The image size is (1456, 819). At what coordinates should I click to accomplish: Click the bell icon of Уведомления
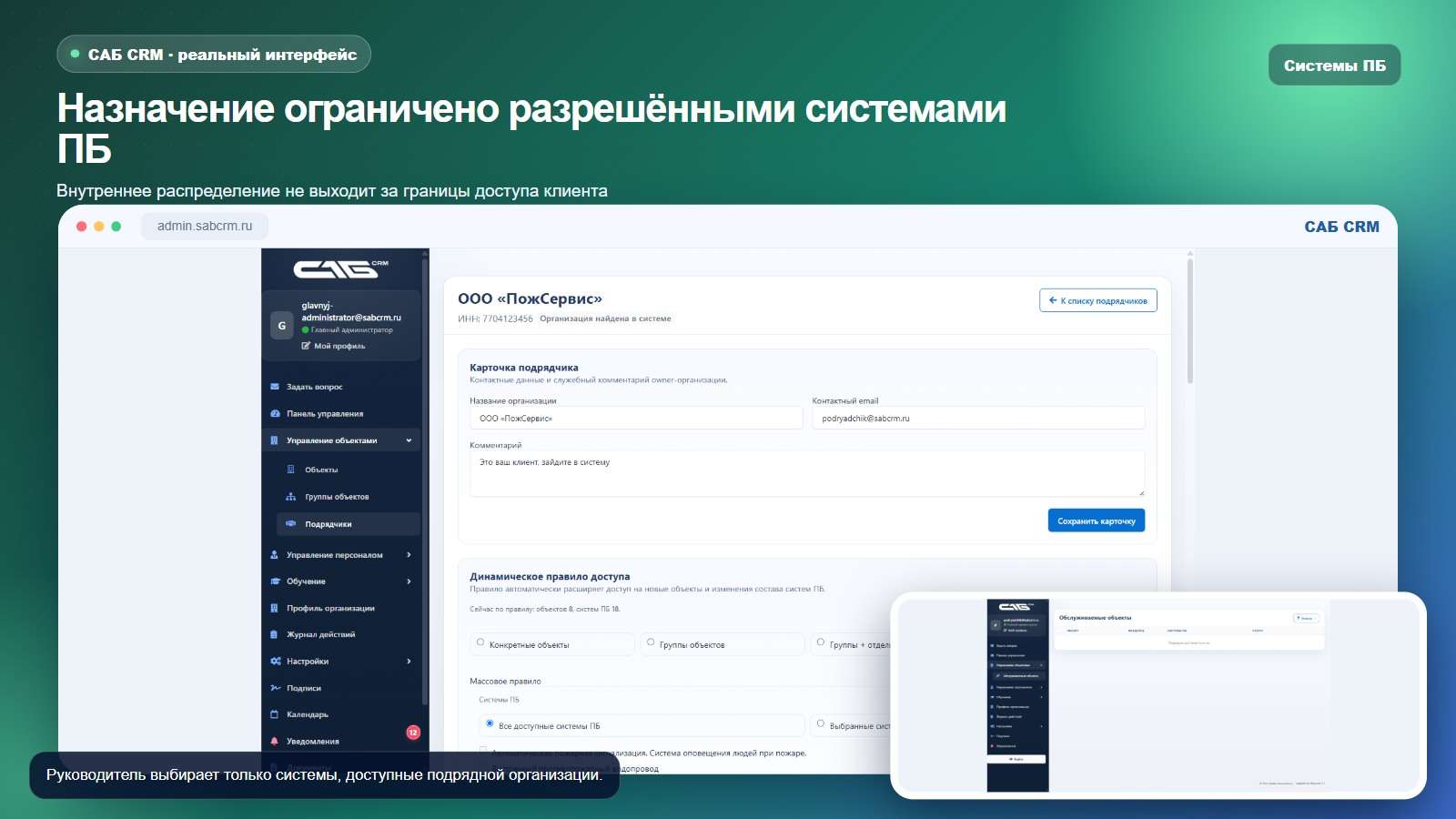[275, 741]
